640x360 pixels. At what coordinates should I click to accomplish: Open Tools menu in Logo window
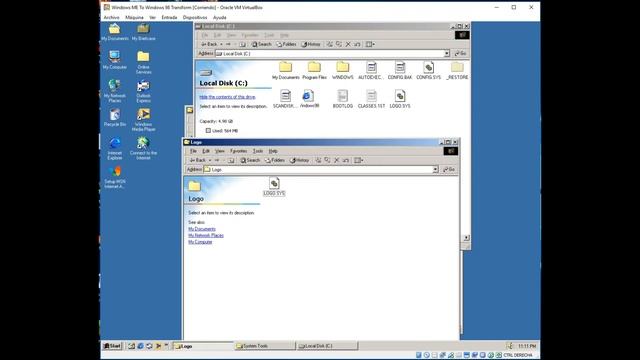click(258, 151)
